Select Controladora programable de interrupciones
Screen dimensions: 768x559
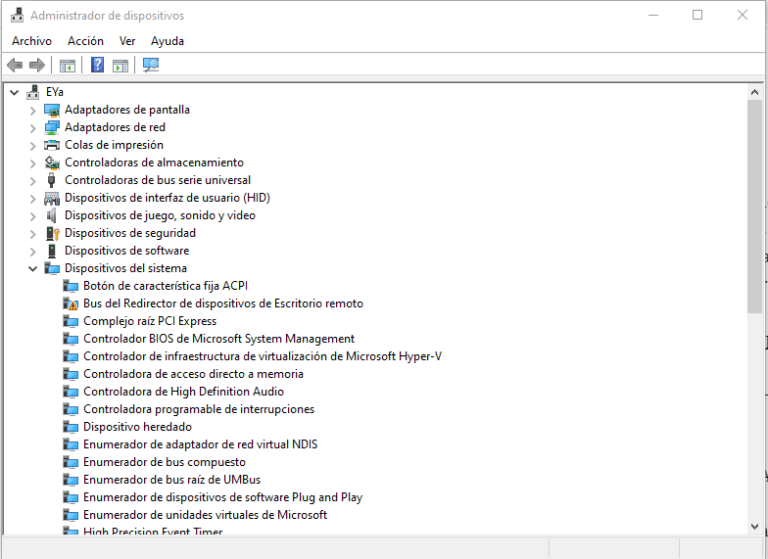click(199, 410)
